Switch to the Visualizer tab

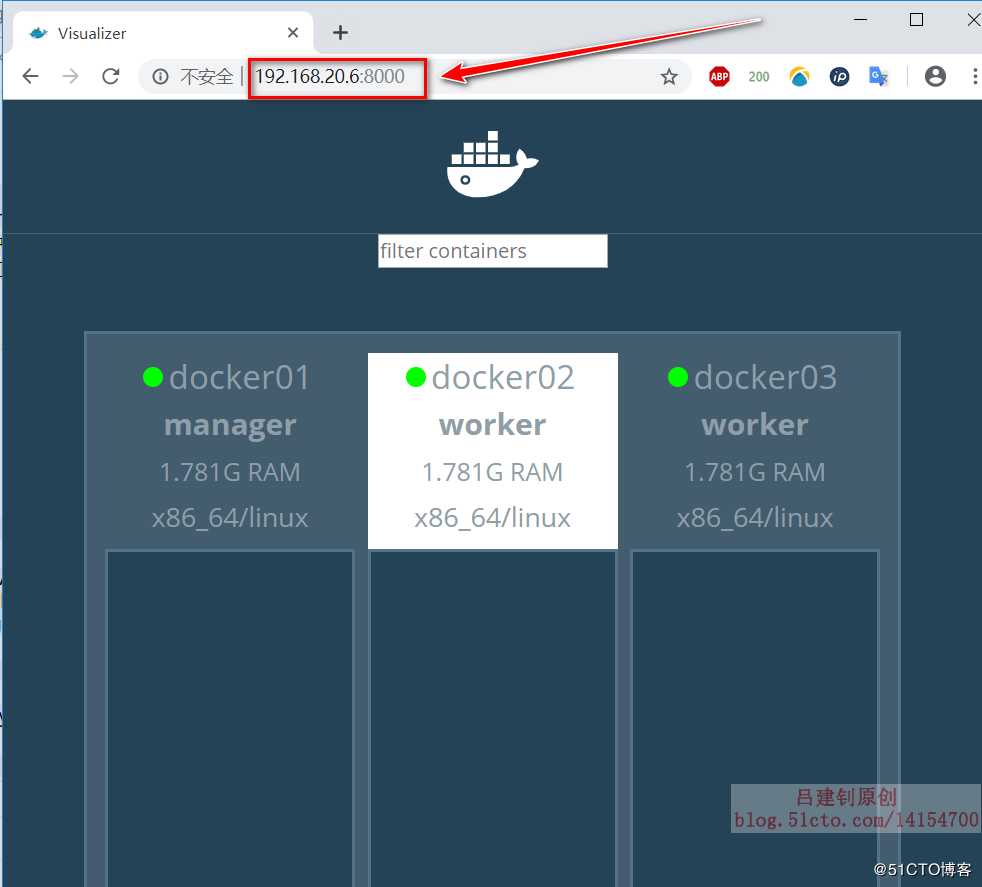163,33
